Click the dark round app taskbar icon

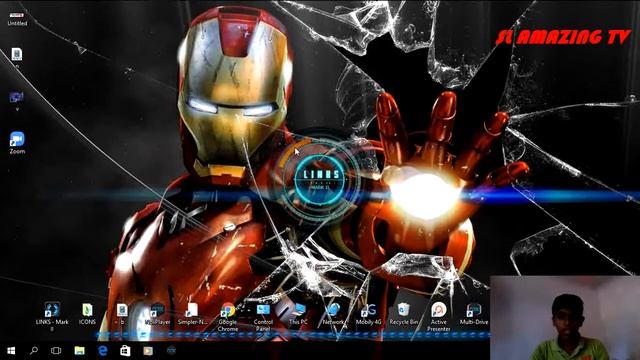click(171, 351)
